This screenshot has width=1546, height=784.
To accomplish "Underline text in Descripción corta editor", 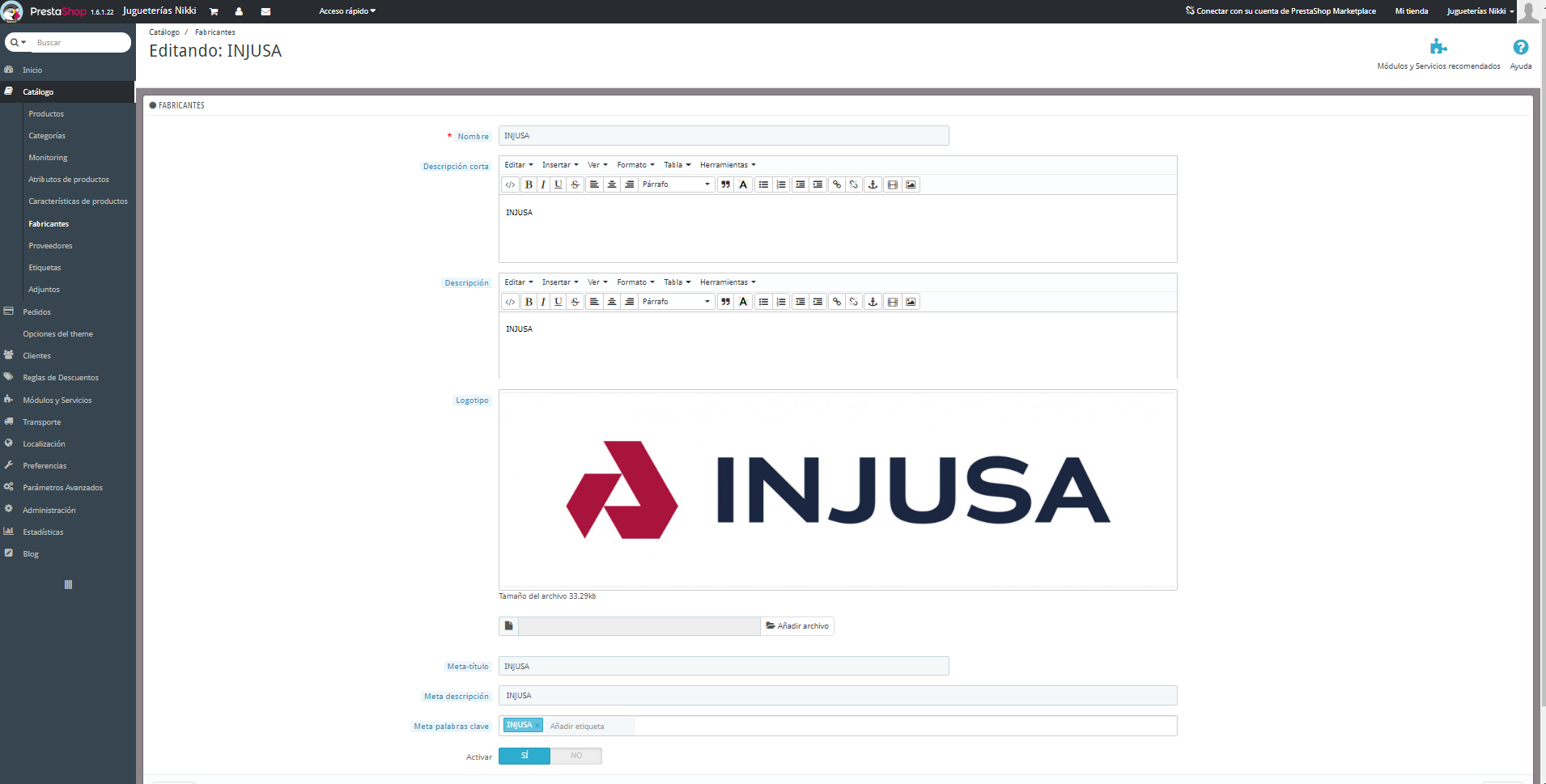I will [558, 184].
